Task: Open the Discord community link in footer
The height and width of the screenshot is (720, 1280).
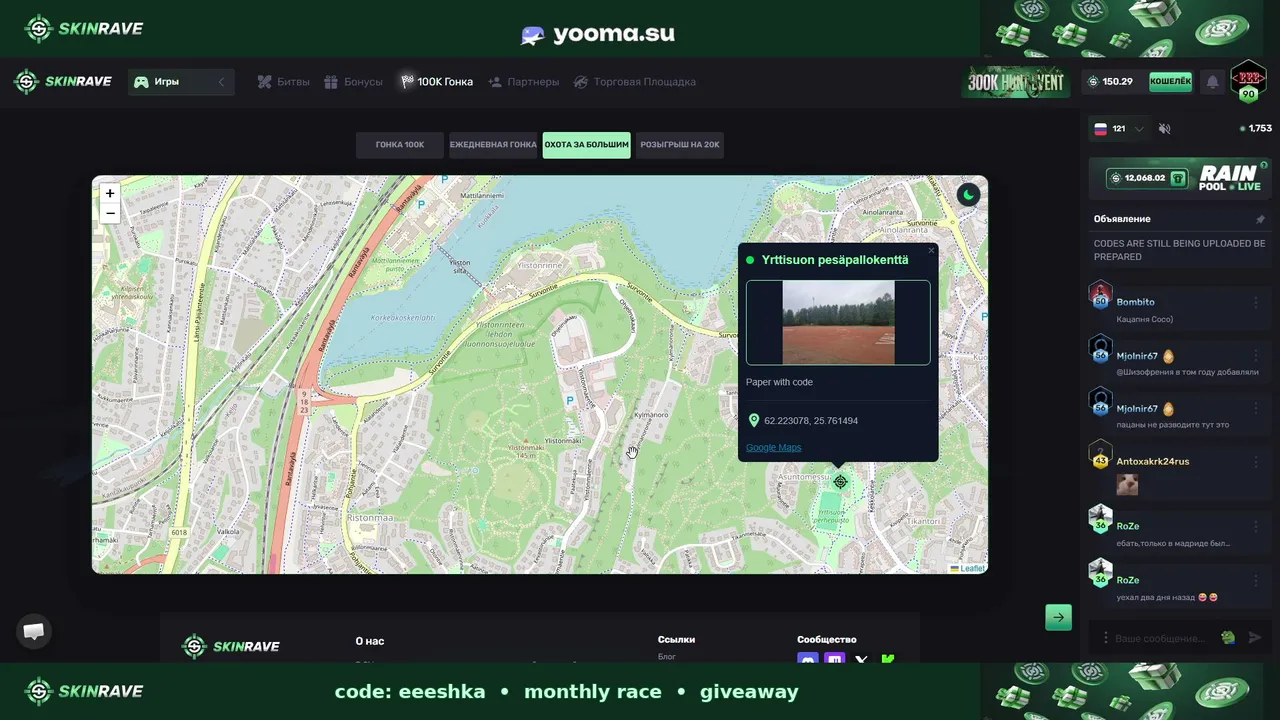Action: [808, 659]
